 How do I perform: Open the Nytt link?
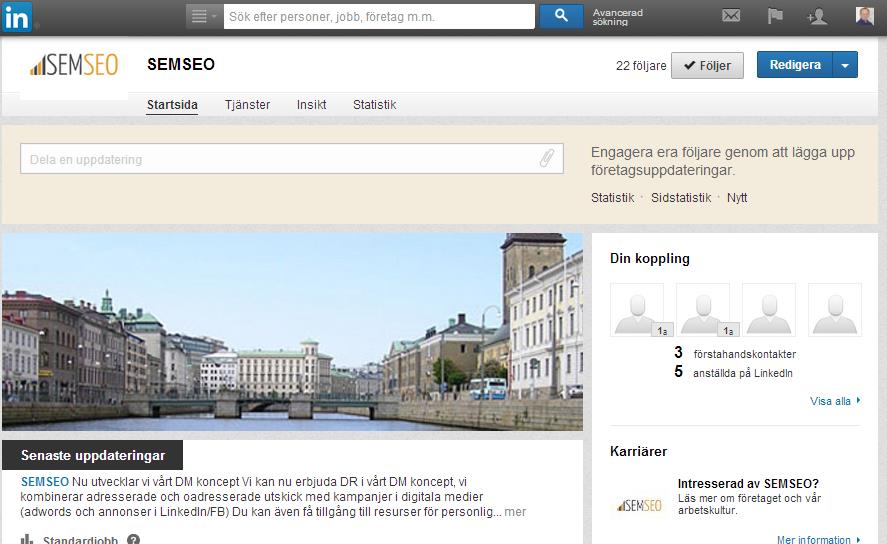coord(737,198)
